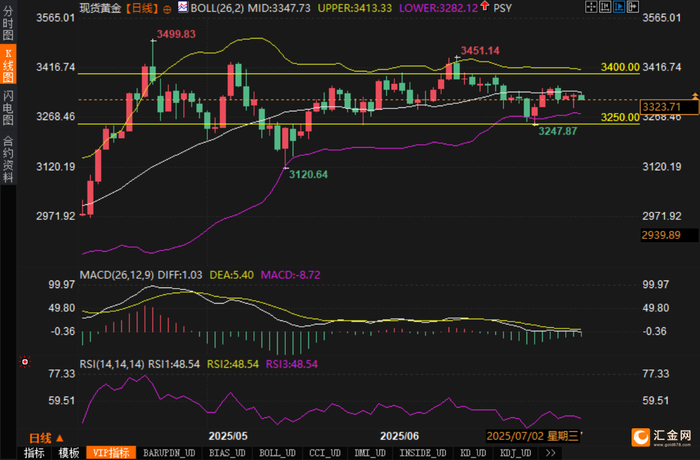Expand more indicators with >> arrow
This screenshot has height=460, width=700.
(550, 453)
